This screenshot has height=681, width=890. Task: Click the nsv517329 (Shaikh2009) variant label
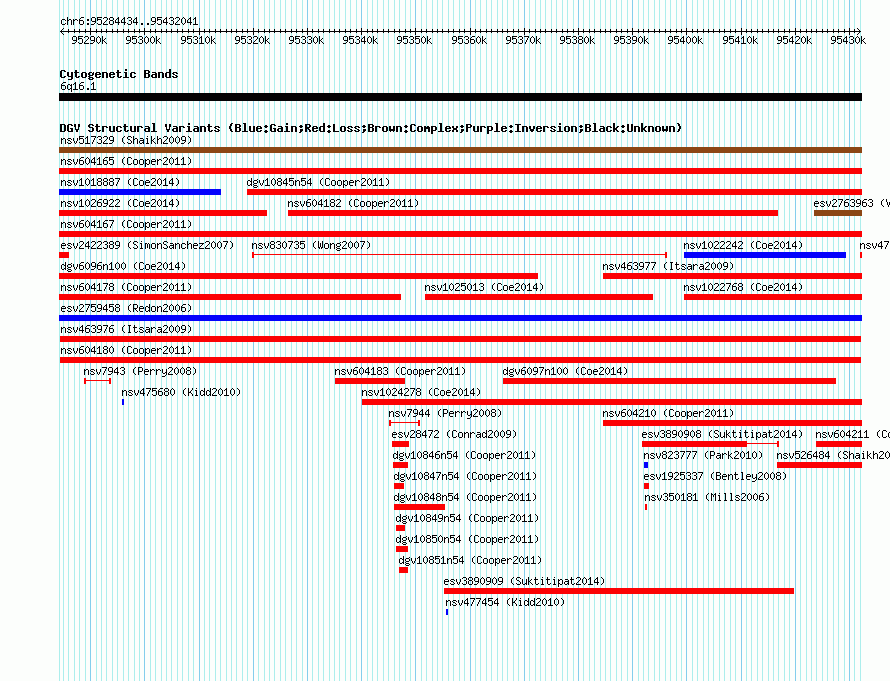tap(126, 140)
